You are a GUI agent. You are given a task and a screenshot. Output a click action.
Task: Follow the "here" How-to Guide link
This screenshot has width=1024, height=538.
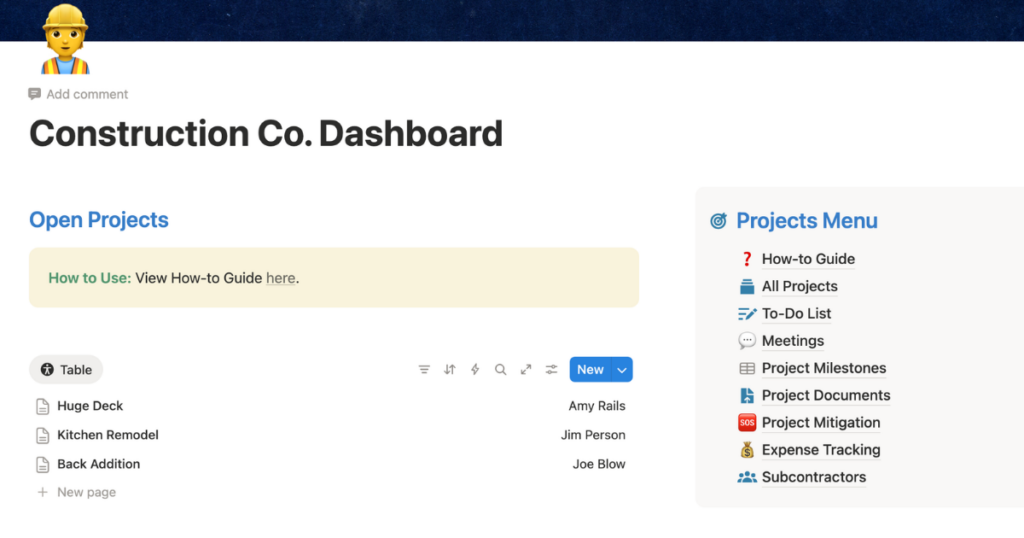click(x=280, y=278)
